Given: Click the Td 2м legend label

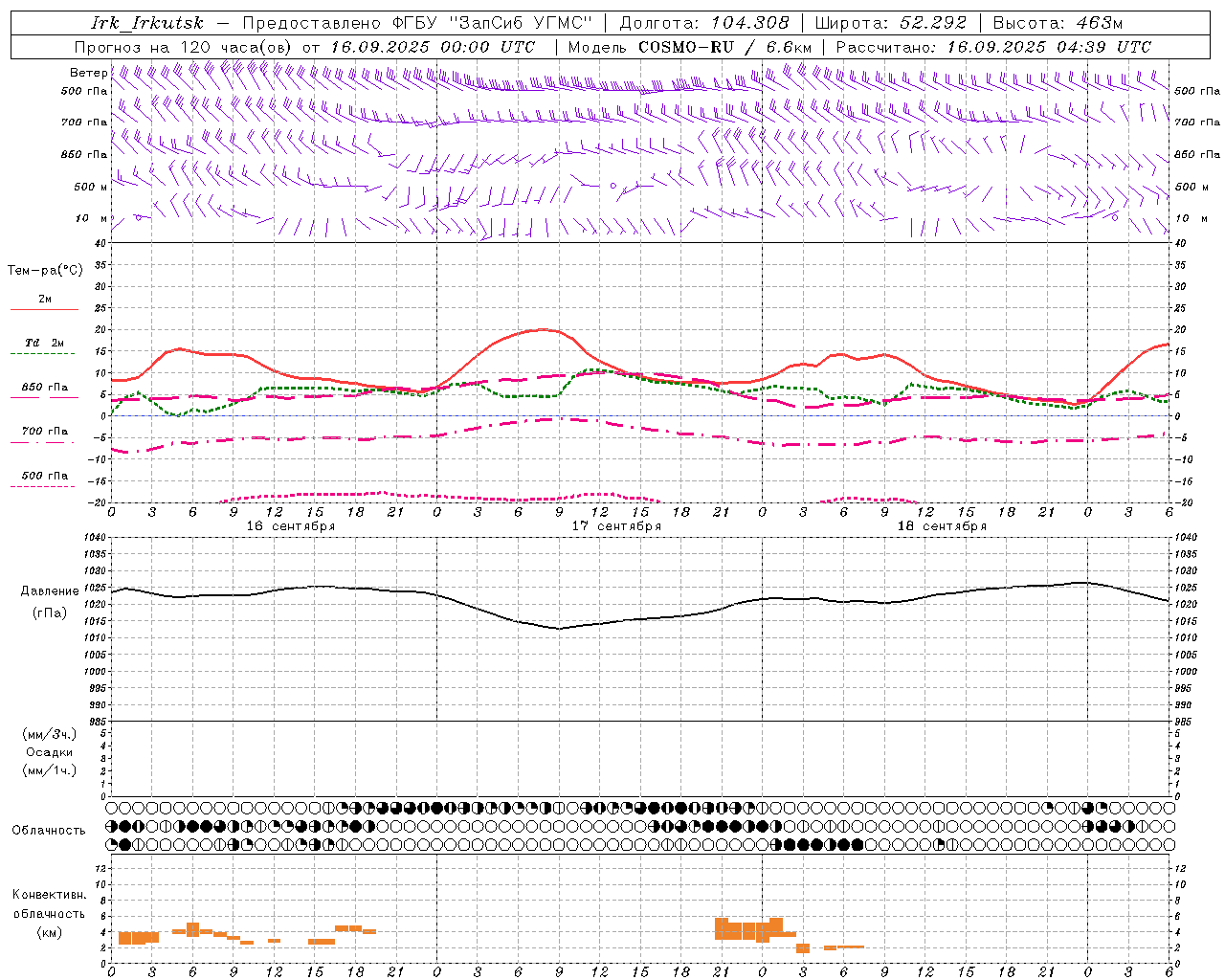Looking at the screenshot, I should coord(44,343).
